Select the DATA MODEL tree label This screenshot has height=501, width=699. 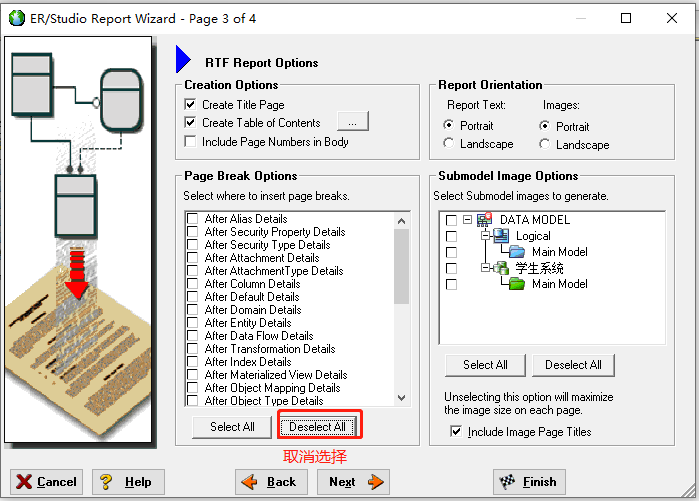535,220
